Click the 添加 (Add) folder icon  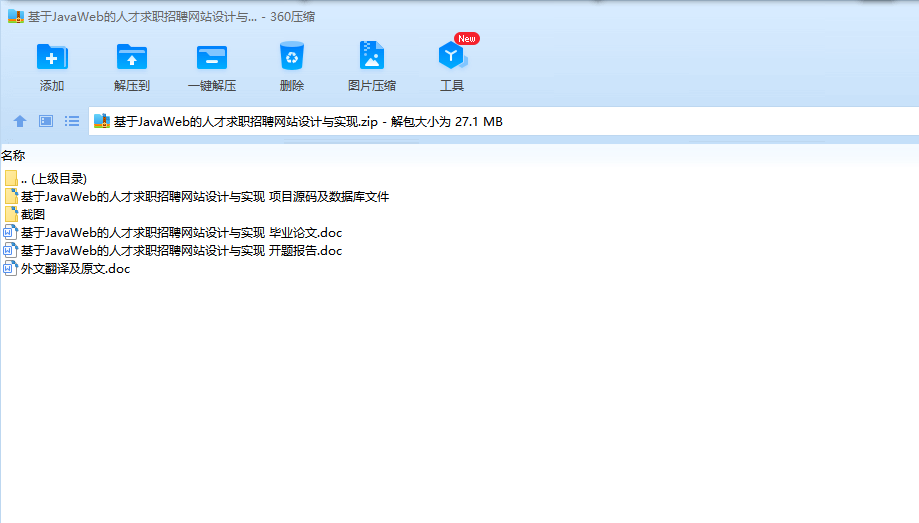point(52,57)
